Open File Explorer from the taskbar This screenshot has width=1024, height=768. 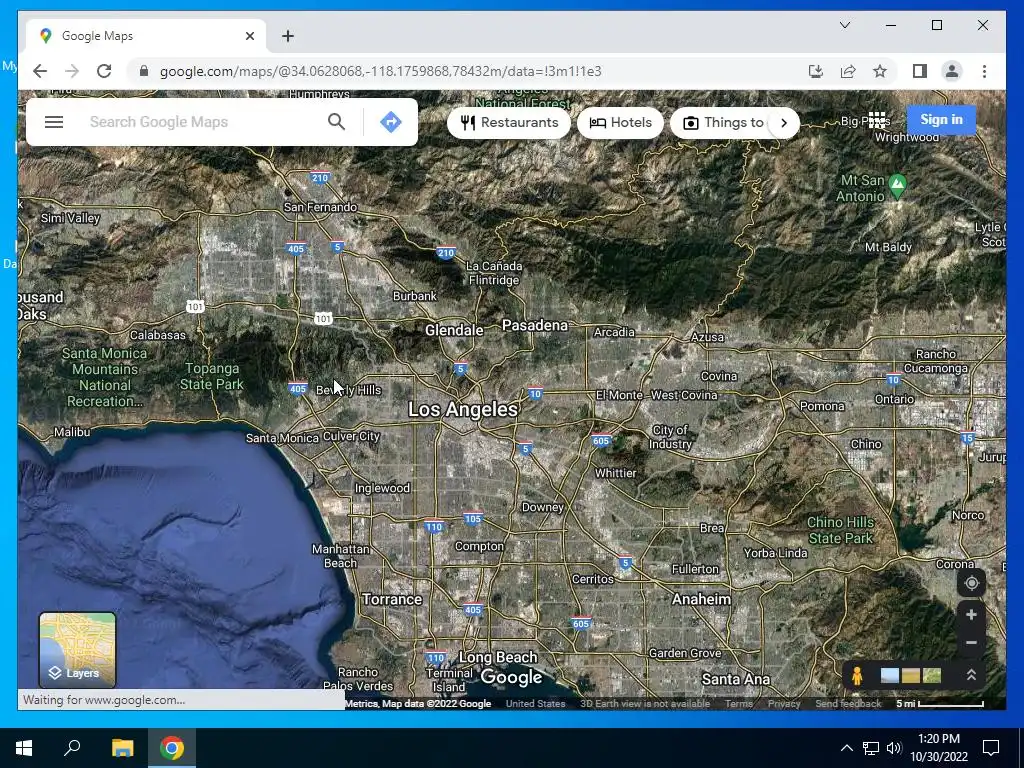tap(122, 748)
